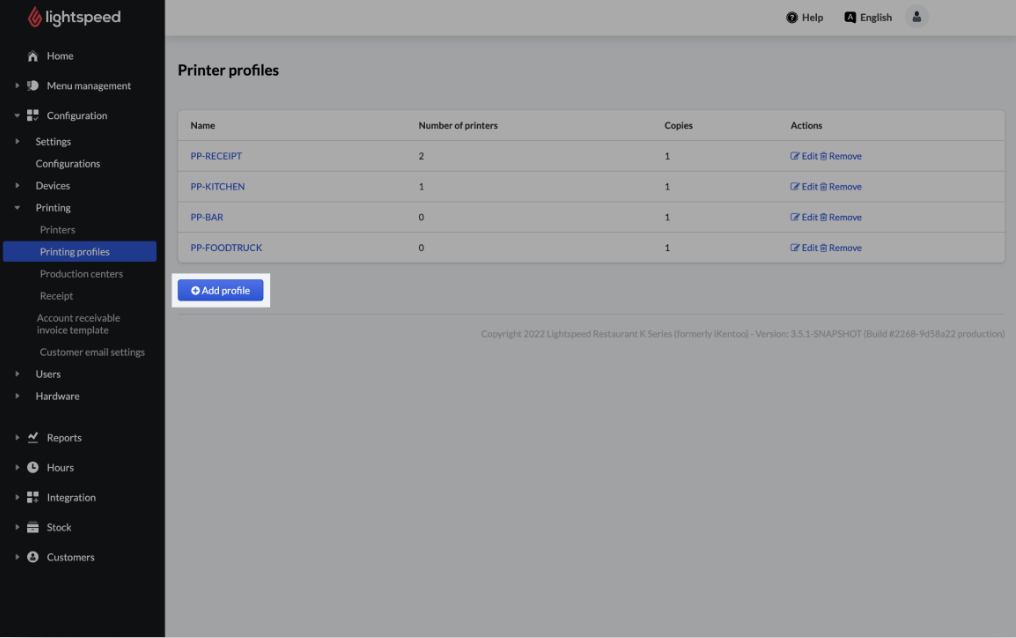Open the PP-KITCHEN profile link
The width and height of the screenshot is (1016, 638).
(217, 187)
